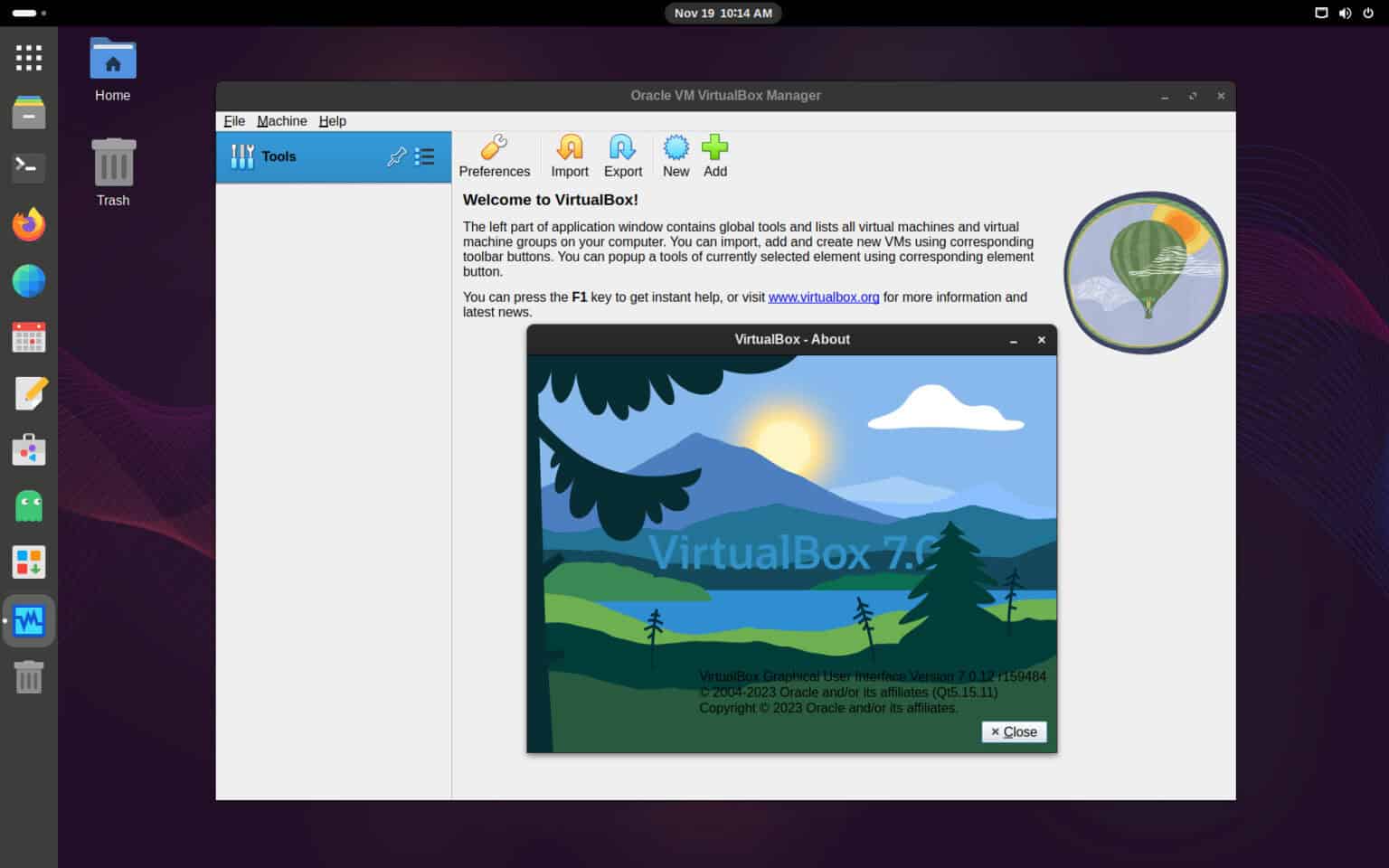
Task: Open VirtualBox Preferences
Action: [x=495, y=156]
